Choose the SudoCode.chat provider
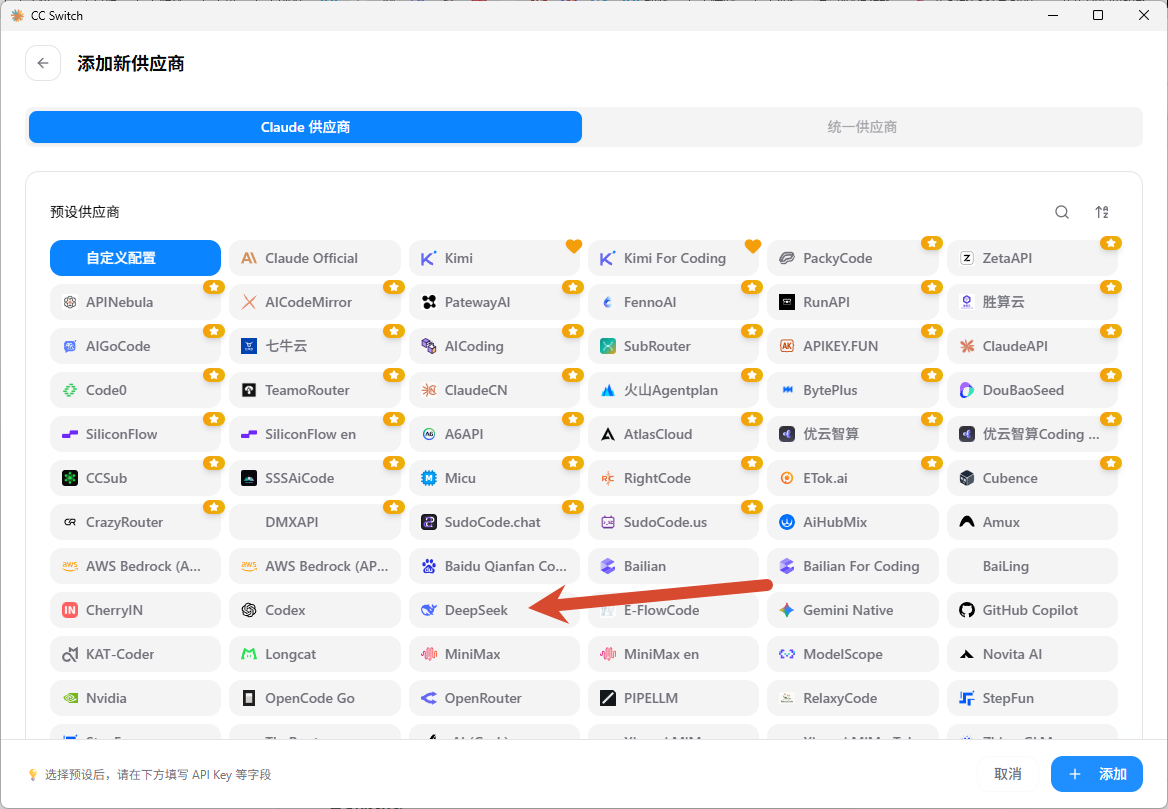 click(x=495, y=522)
